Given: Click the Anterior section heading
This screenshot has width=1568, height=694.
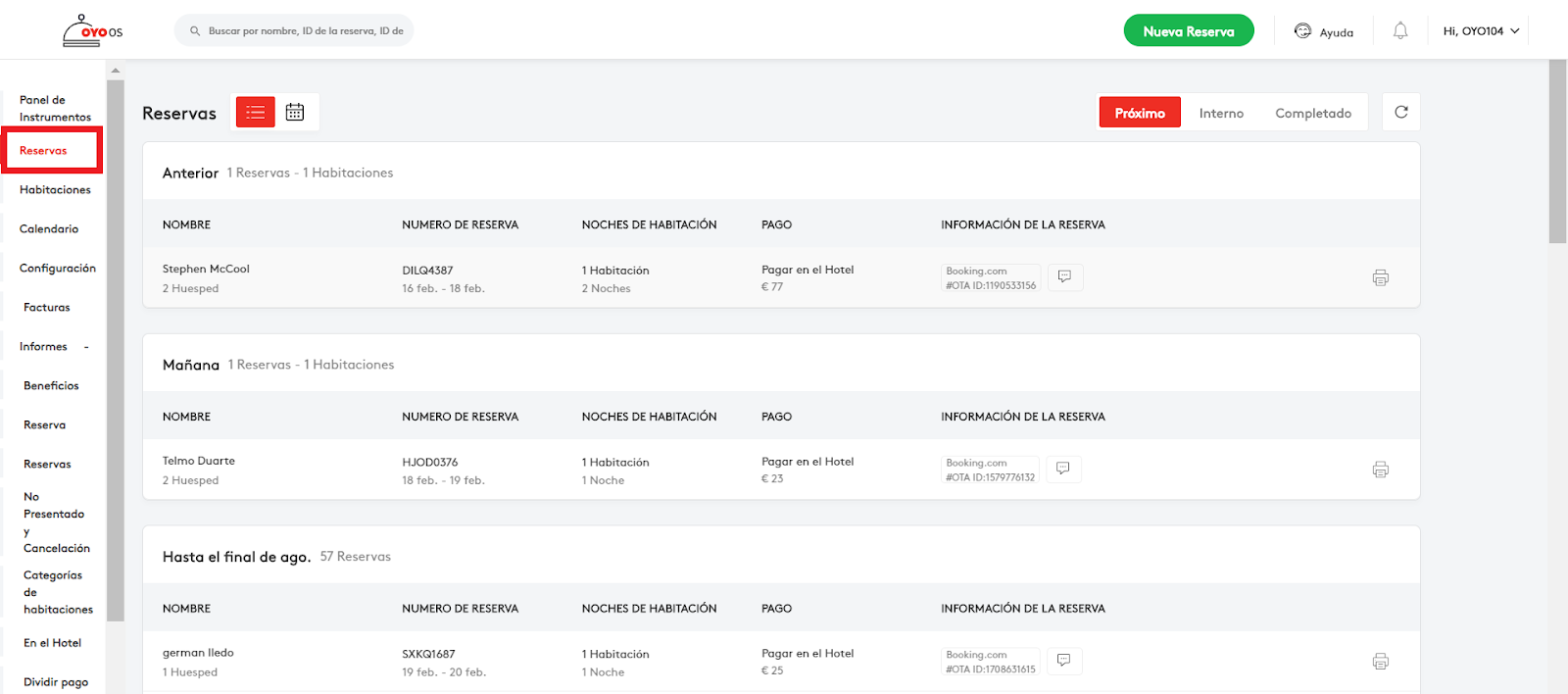Looking at the screenshot, I should pos(190,173).
